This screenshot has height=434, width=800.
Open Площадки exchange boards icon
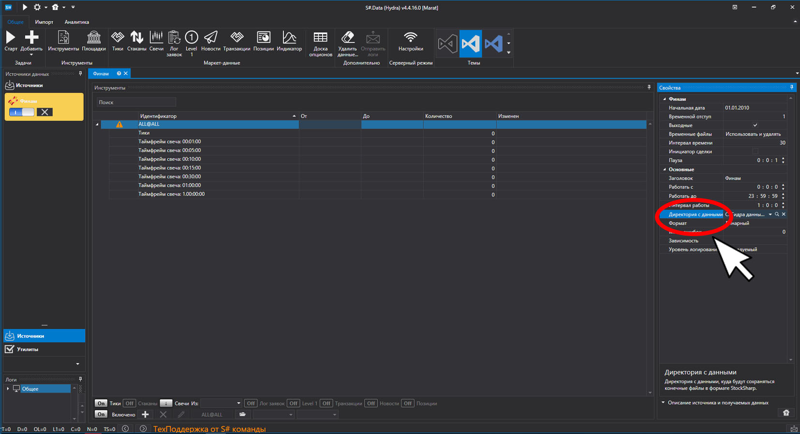93,38
